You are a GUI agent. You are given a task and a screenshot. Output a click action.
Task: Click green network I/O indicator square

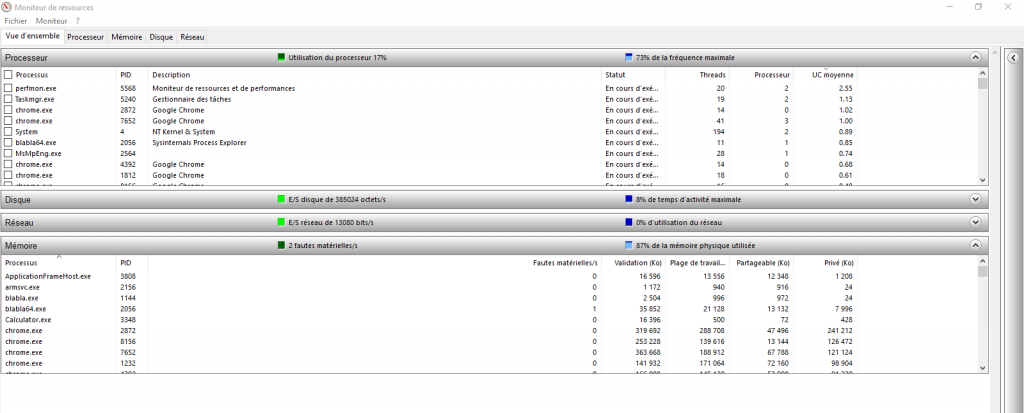point(282,222)
